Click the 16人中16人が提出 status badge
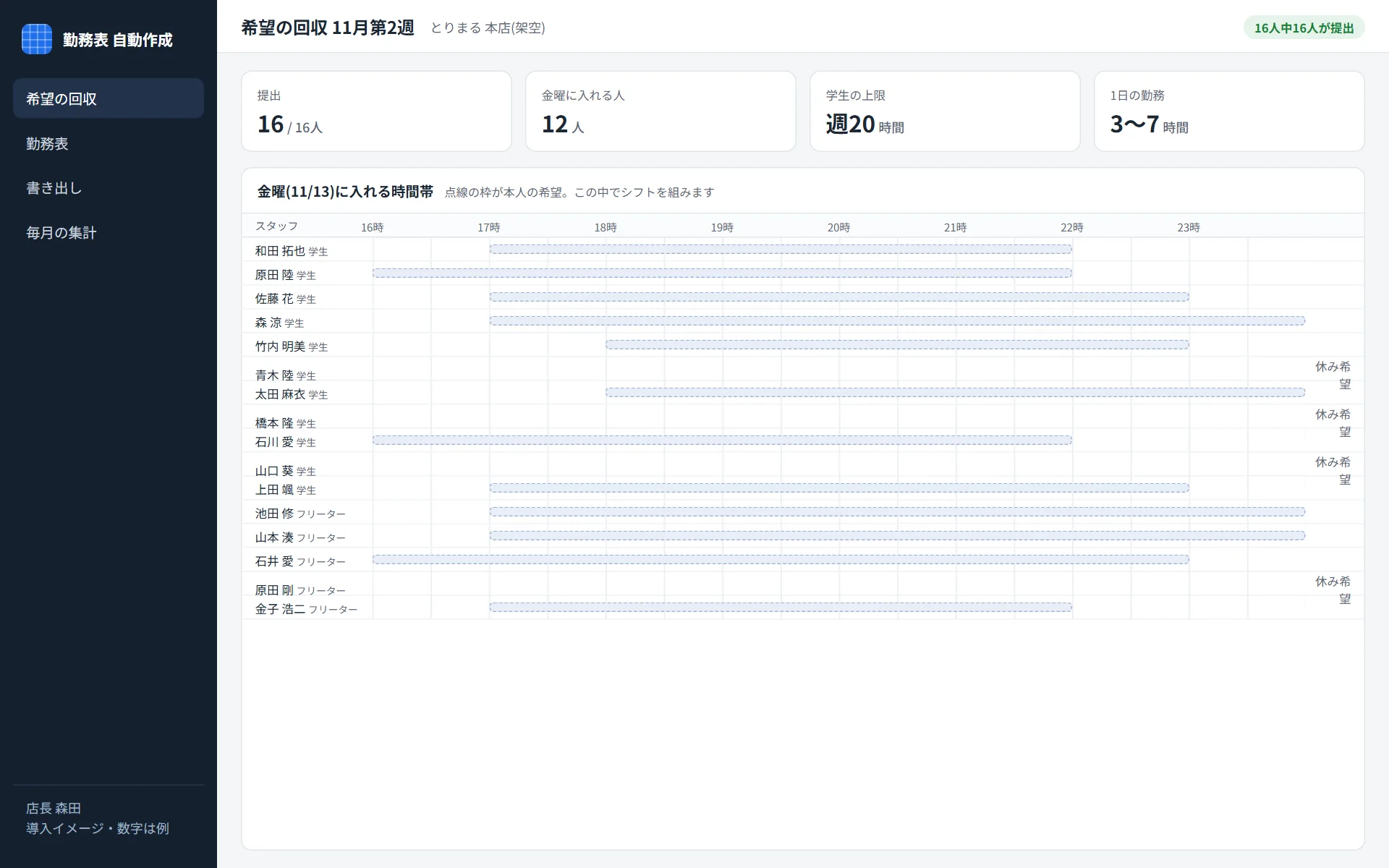Screen dimensions: 1389x868 click(1304, 27)
